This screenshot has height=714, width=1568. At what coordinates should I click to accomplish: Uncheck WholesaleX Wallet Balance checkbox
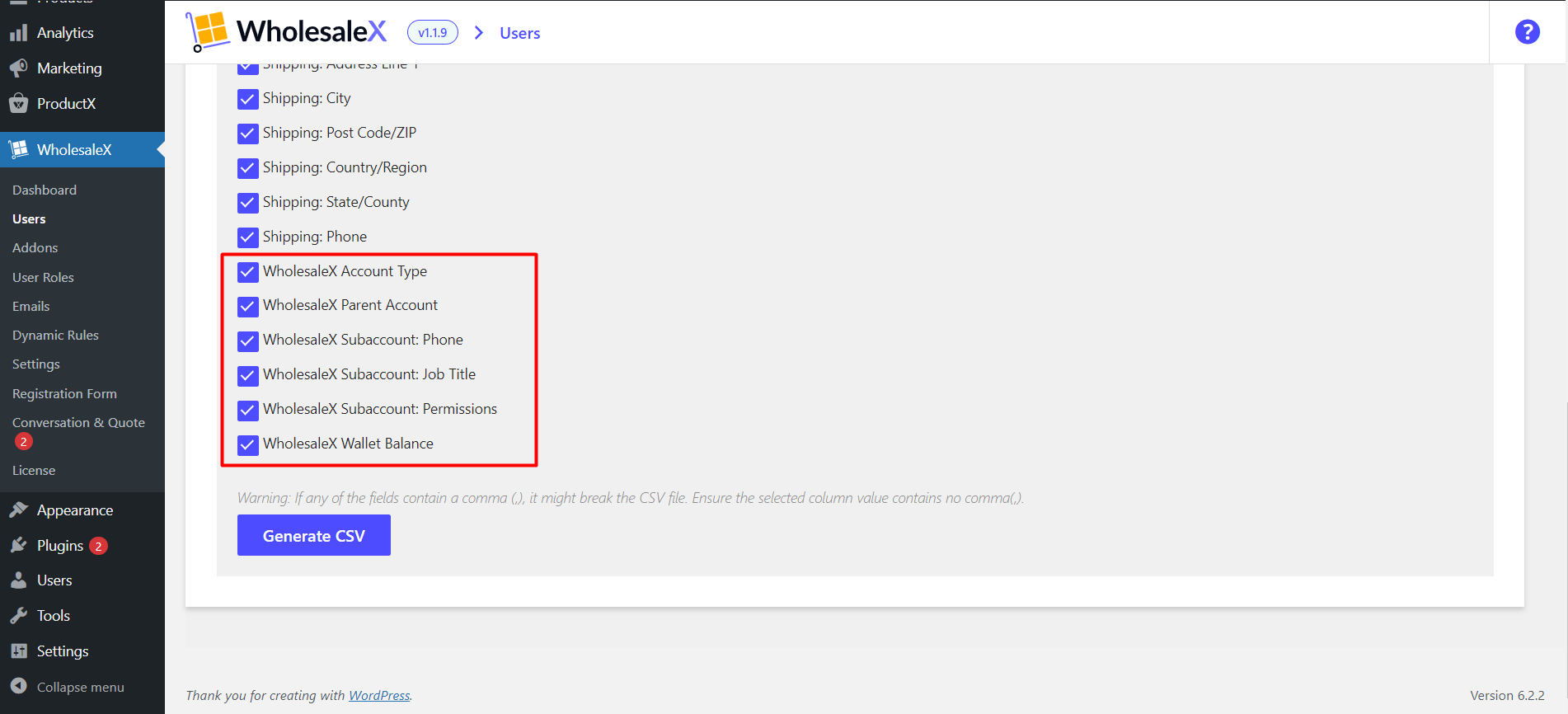pos(248,444)
